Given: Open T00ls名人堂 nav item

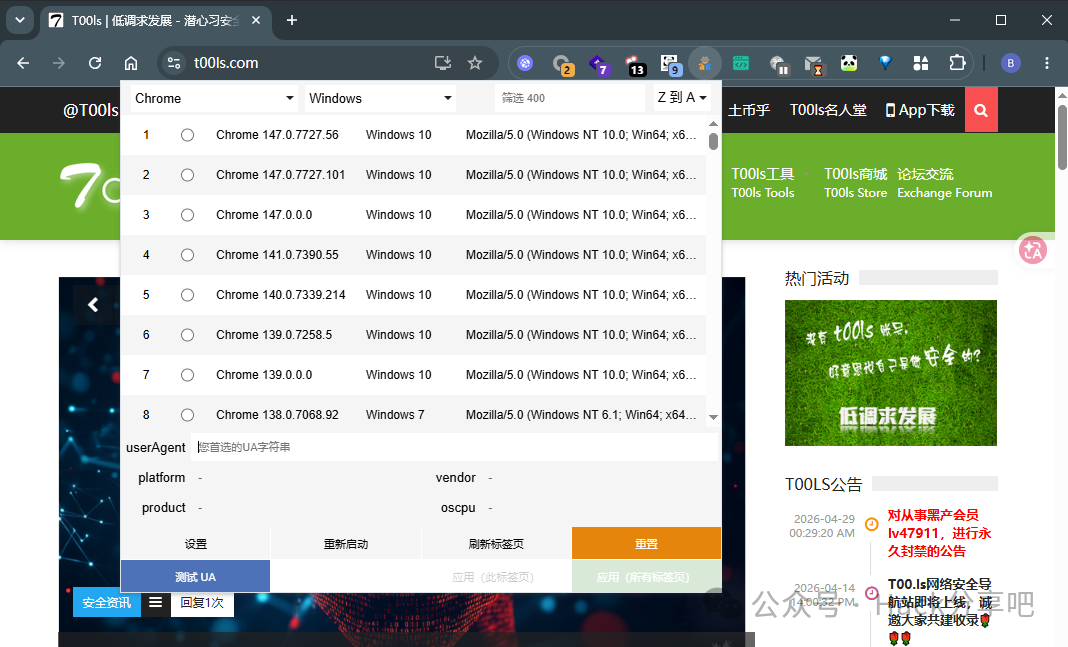Looking at the screenshot, I should click(x=828, y=110).
